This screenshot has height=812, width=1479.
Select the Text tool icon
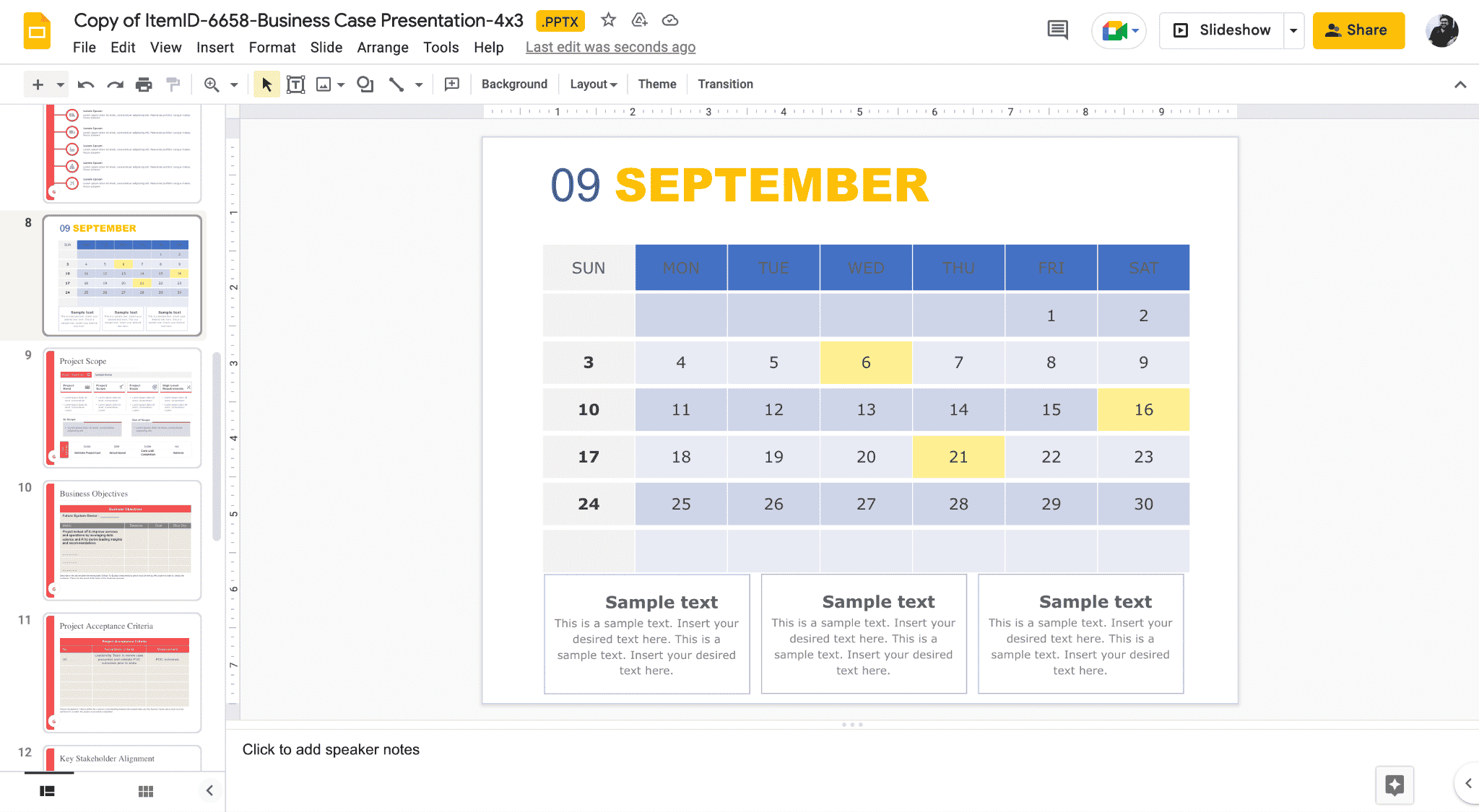coord(295,84)
